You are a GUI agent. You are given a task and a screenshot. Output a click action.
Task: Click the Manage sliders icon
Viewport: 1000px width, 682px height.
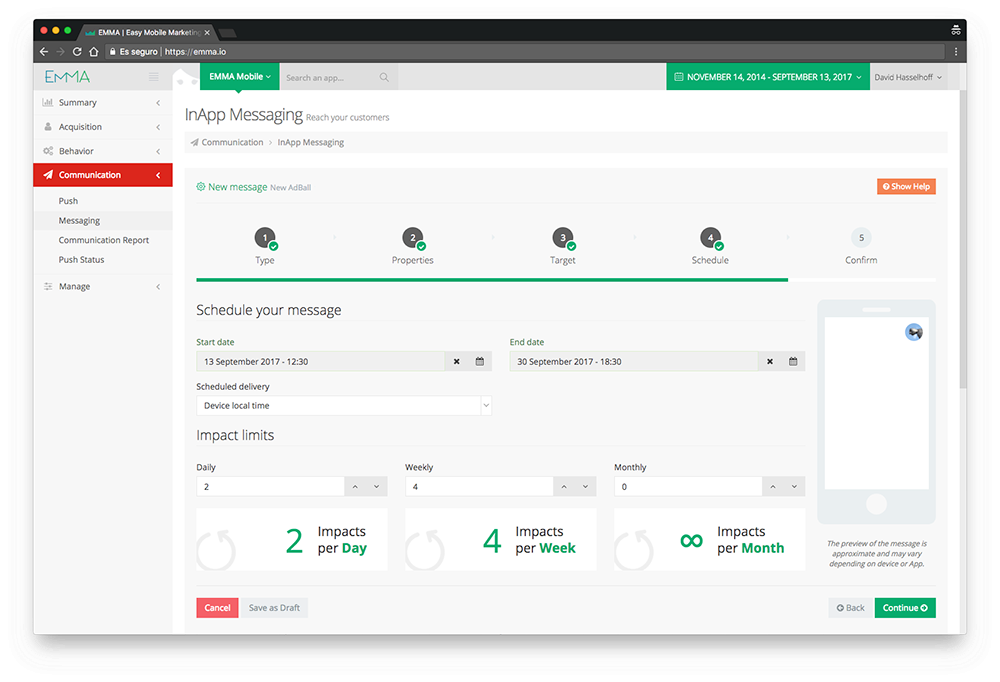(46, 286)
